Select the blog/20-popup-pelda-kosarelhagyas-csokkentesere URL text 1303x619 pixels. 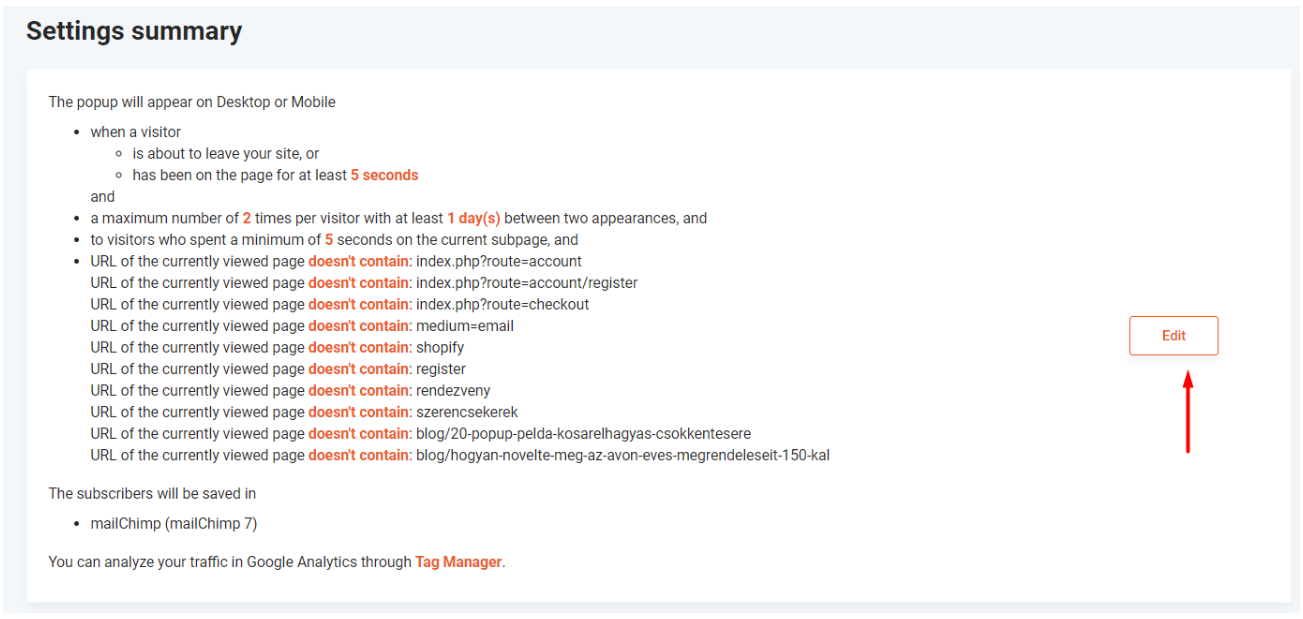[x=583, y=434]
